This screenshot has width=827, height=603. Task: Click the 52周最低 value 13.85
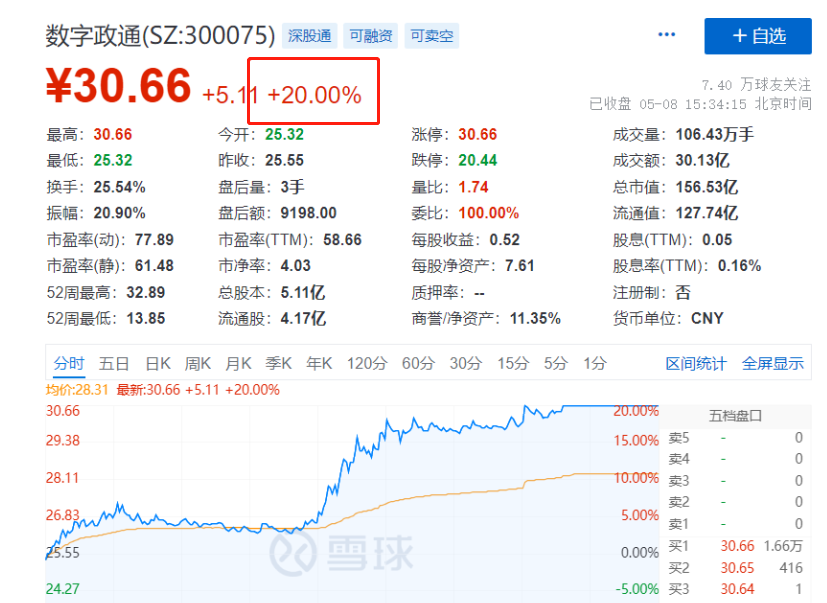(146, 319)
